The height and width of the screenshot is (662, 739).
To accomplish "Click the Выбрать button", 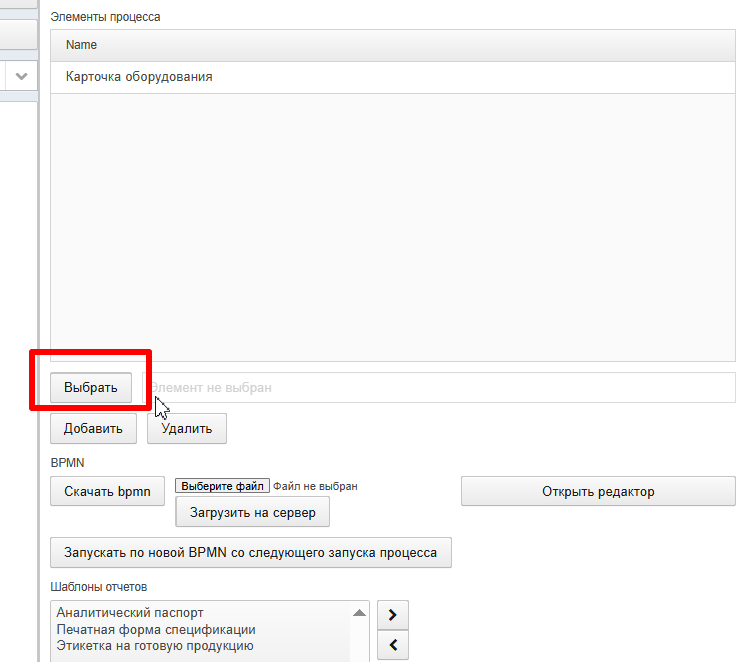I will coord(91,387).
